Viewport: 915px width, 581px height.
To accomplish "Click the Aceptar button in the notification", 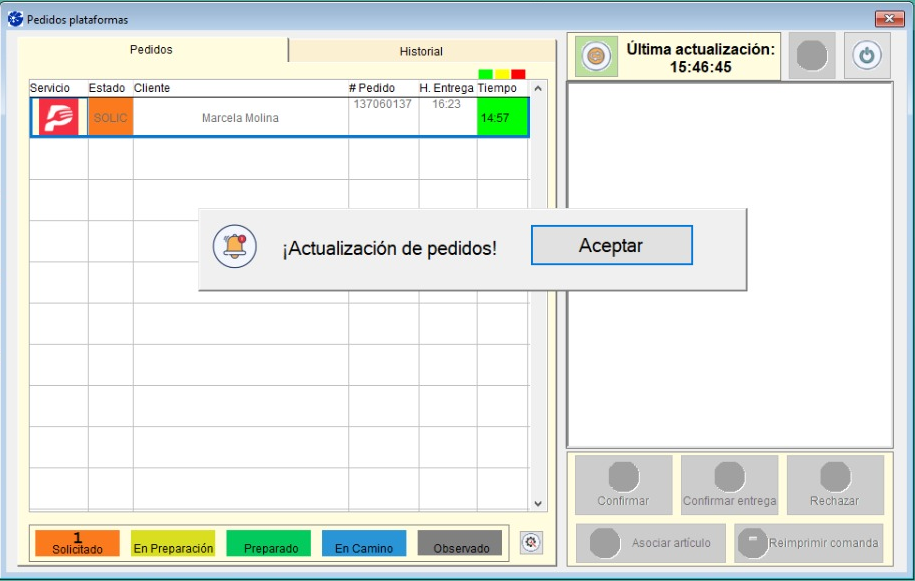I will coord(611,245).
